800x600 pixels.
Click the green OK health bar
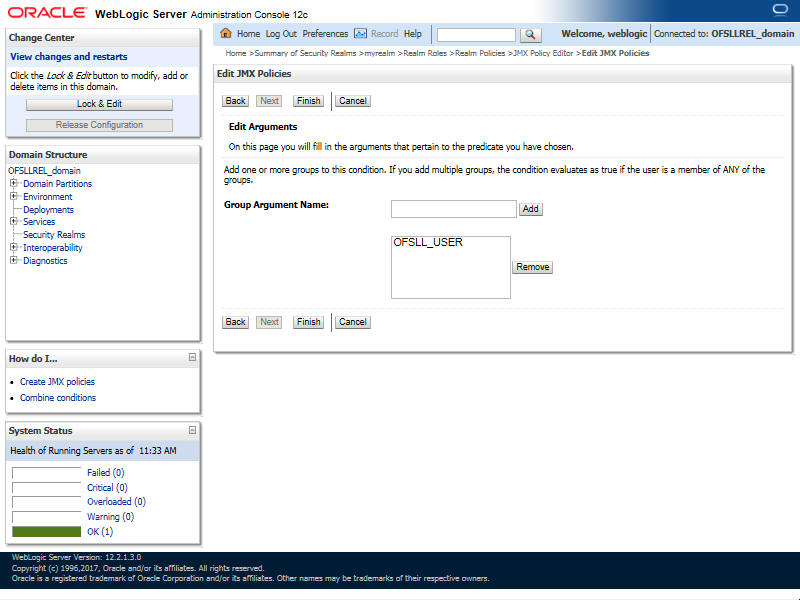click(x=46, y=532)
